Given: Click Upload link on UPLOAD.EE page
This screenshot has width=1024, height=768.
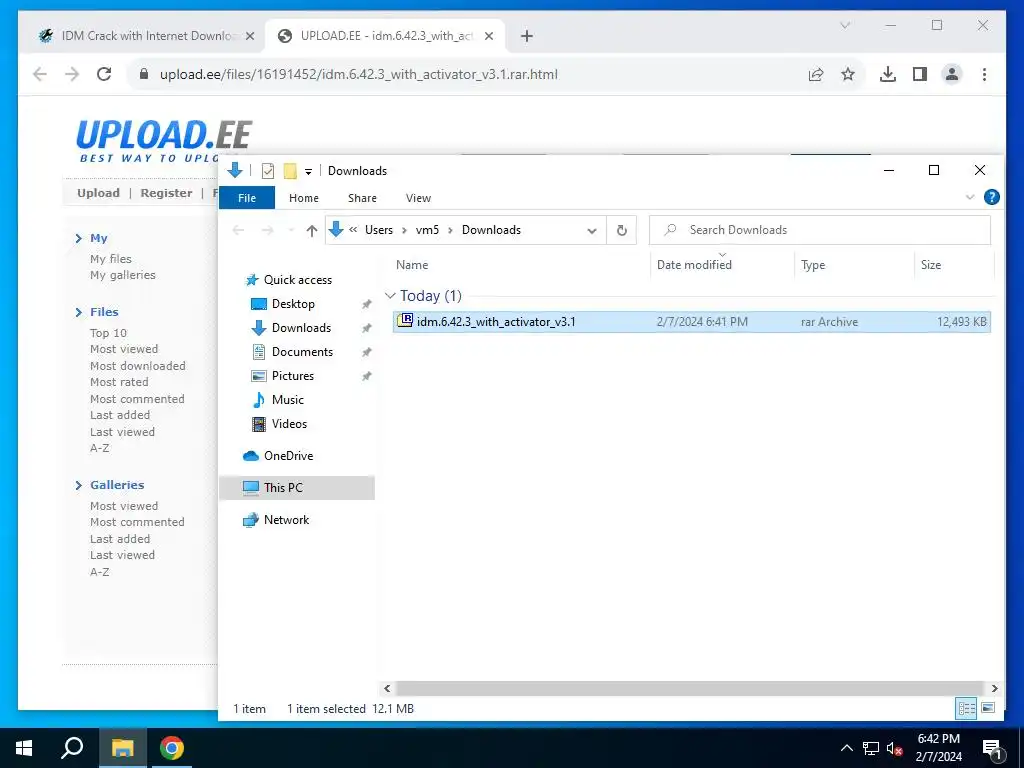Looking at the screenshot, I should (99, 193).
